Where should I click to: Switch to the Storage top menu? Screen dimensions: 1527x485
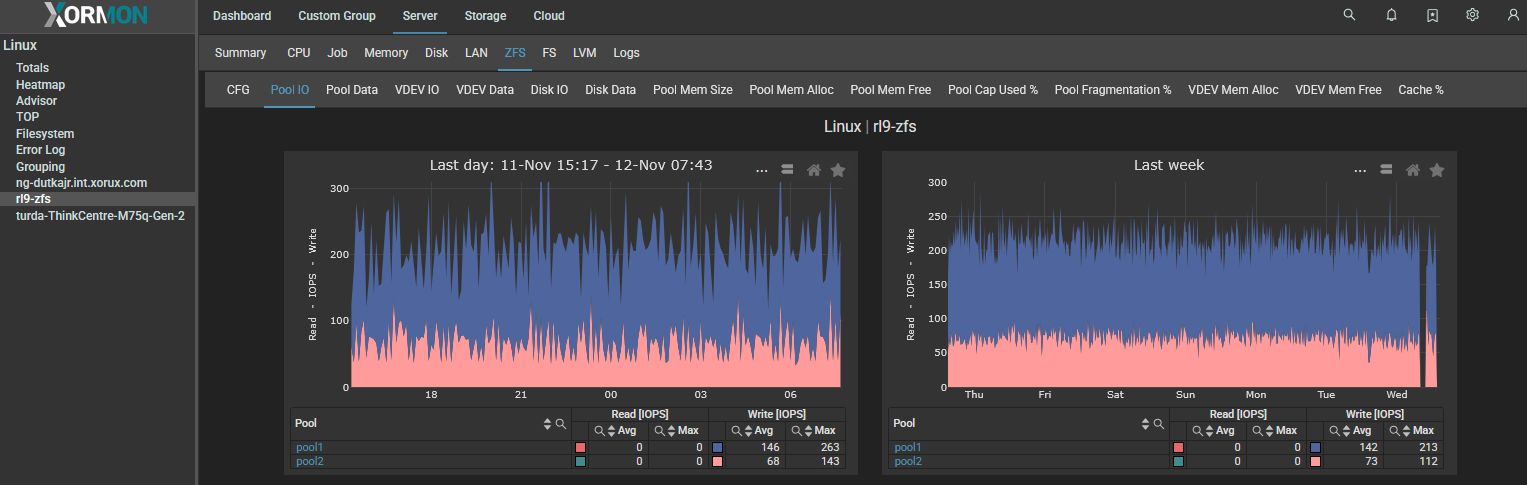[x=485, y=16]
